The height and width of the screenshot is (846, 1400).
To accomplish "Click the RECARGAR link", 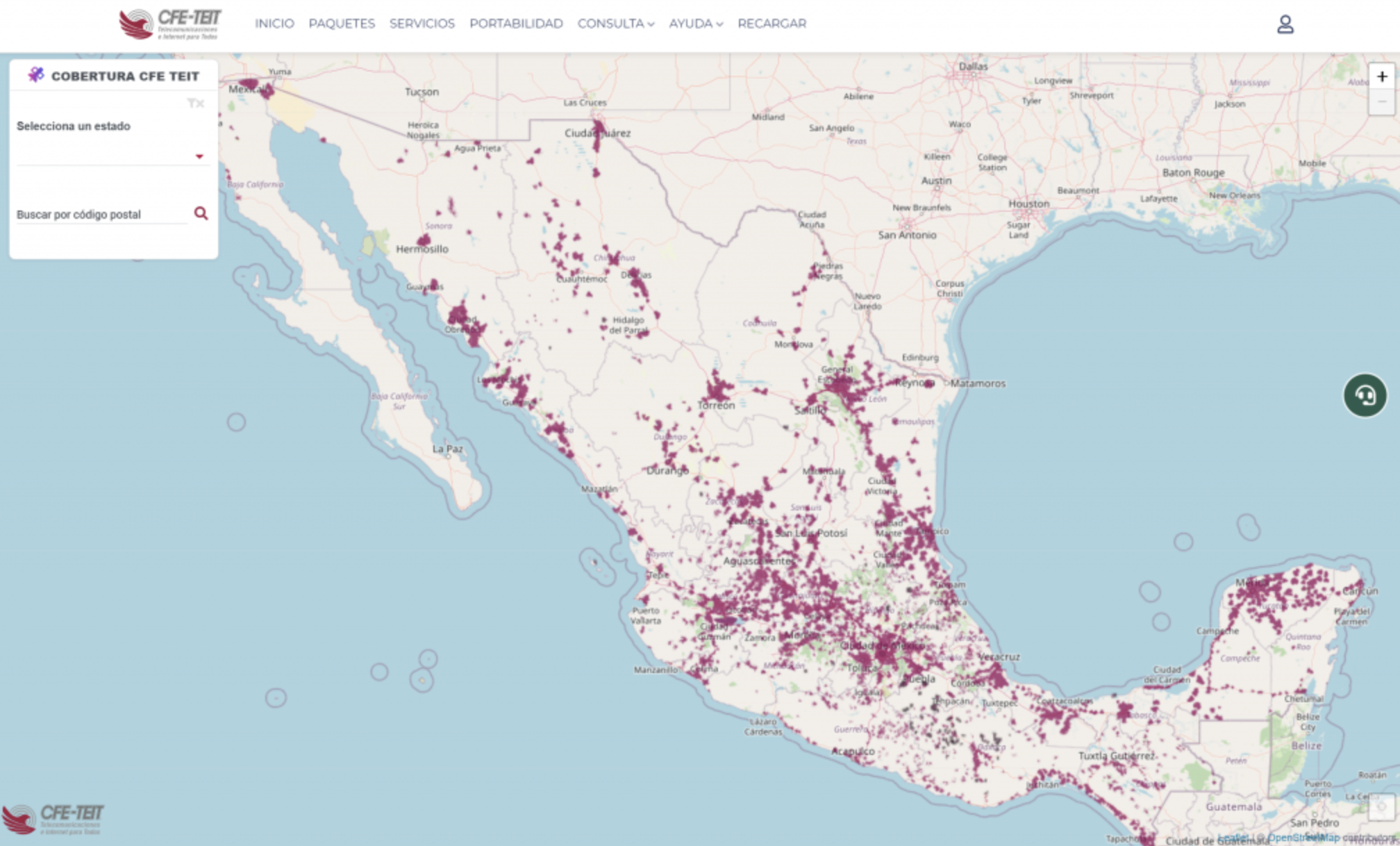I will 772,24.
